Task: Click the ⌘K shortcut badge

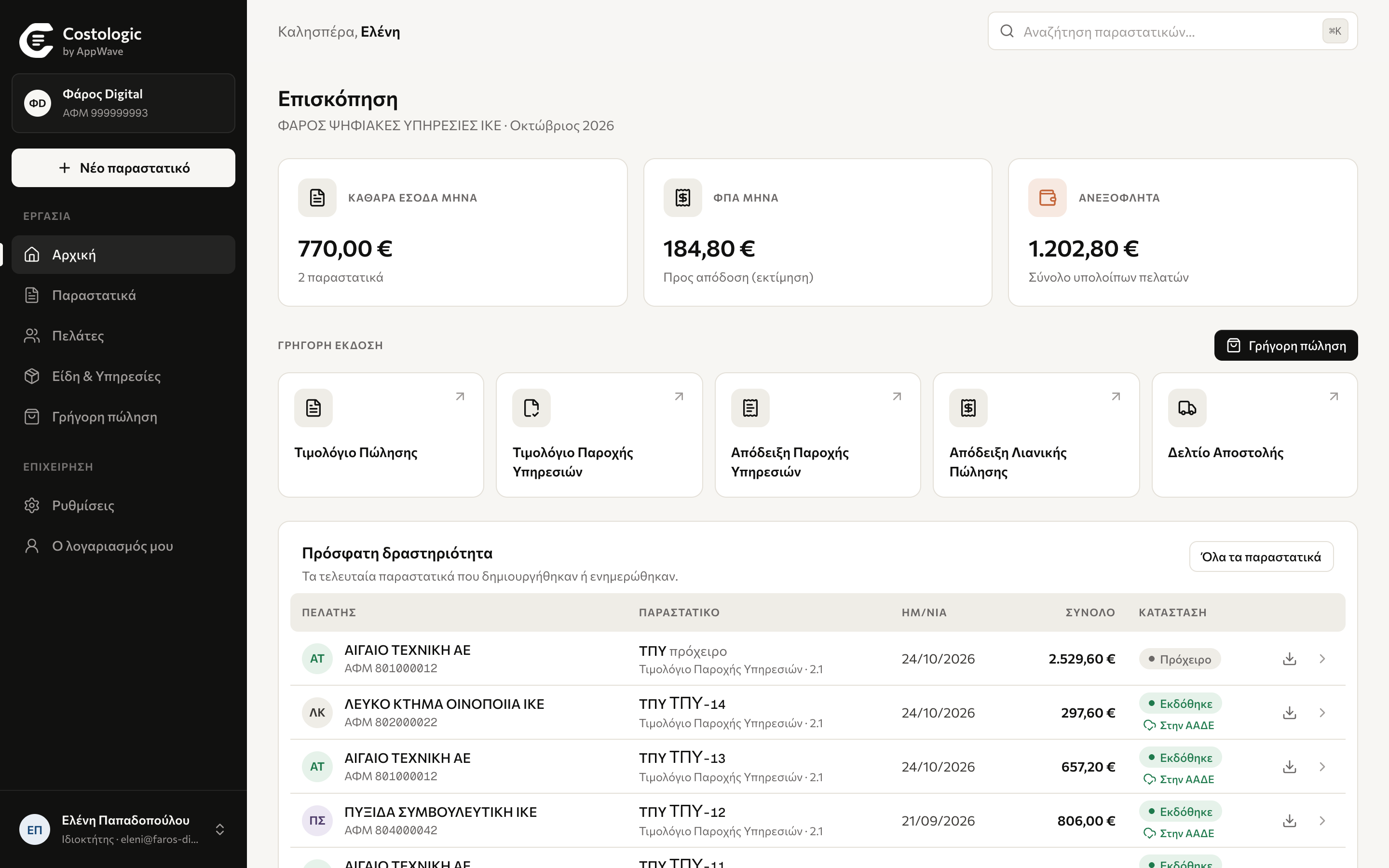Action: pos(1335,31)
